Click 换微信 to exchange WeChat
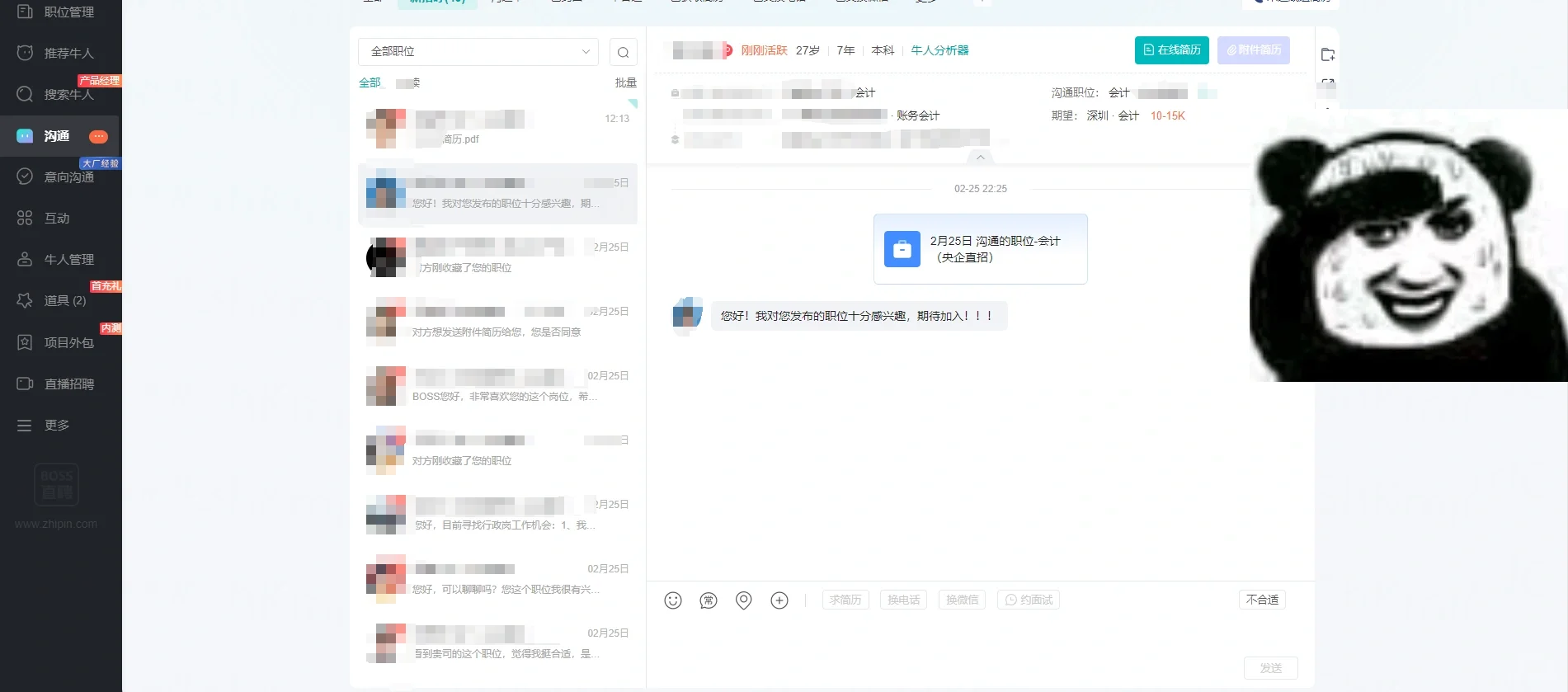 coord(962,600)
